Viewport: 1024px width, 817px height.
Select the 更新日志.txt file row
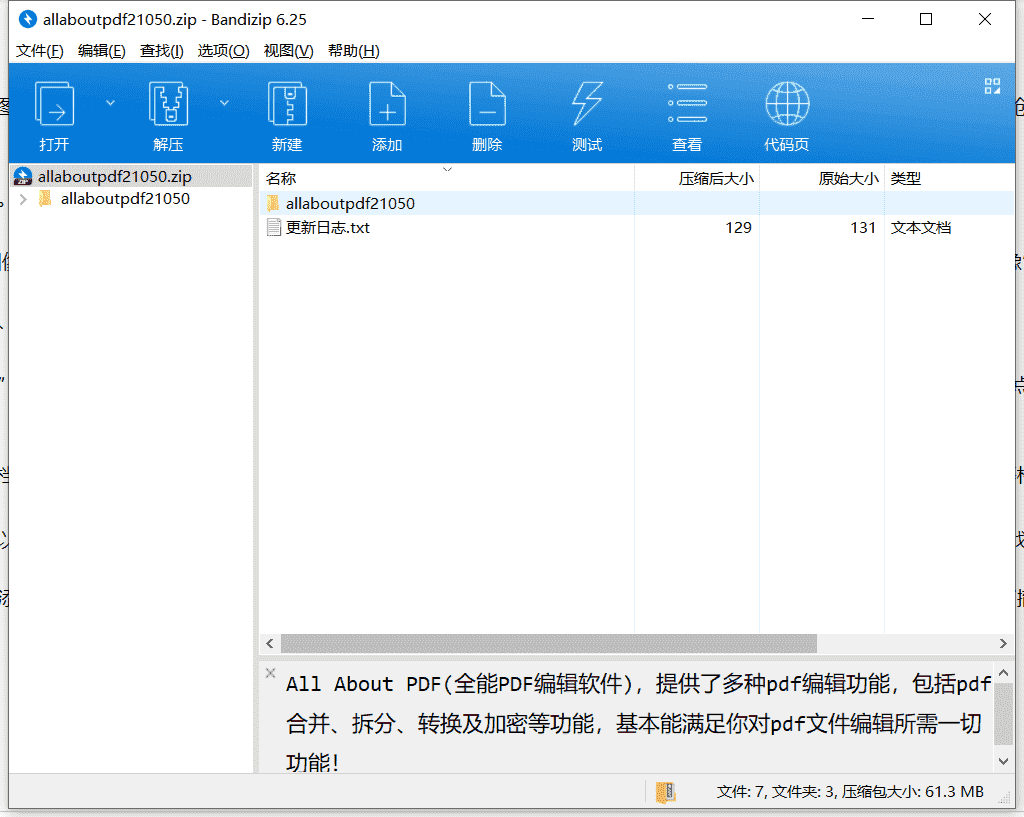pos(637,227)
